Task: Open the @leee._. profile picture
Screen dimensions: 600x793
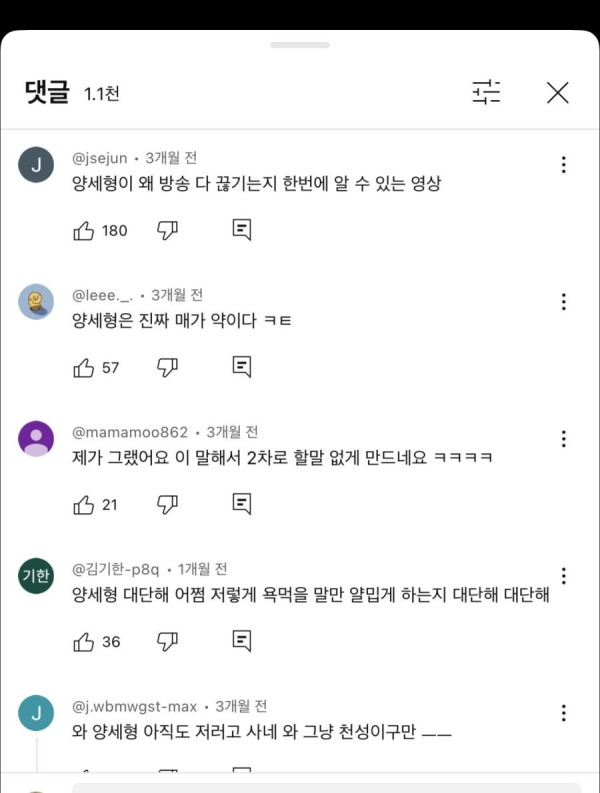Action: pos(36,302)
